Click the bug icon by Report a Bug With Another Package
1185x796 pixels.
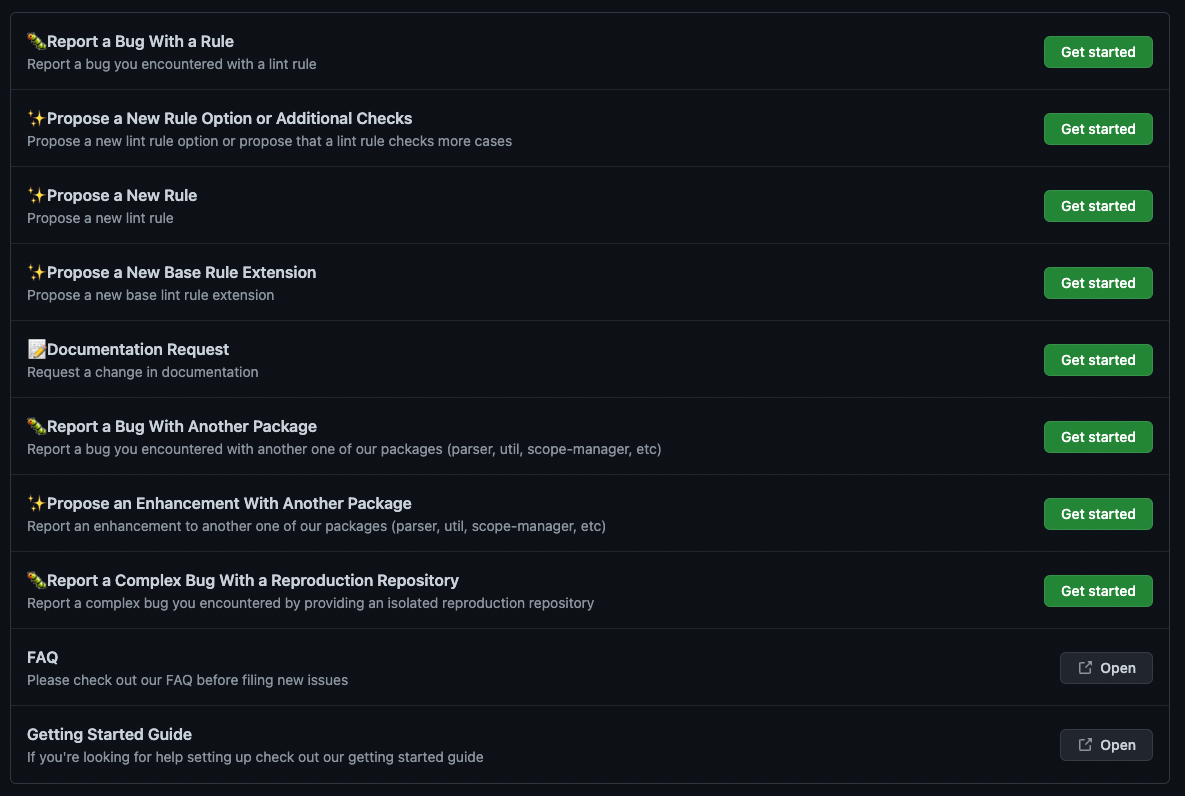click(x=36, y=426)
